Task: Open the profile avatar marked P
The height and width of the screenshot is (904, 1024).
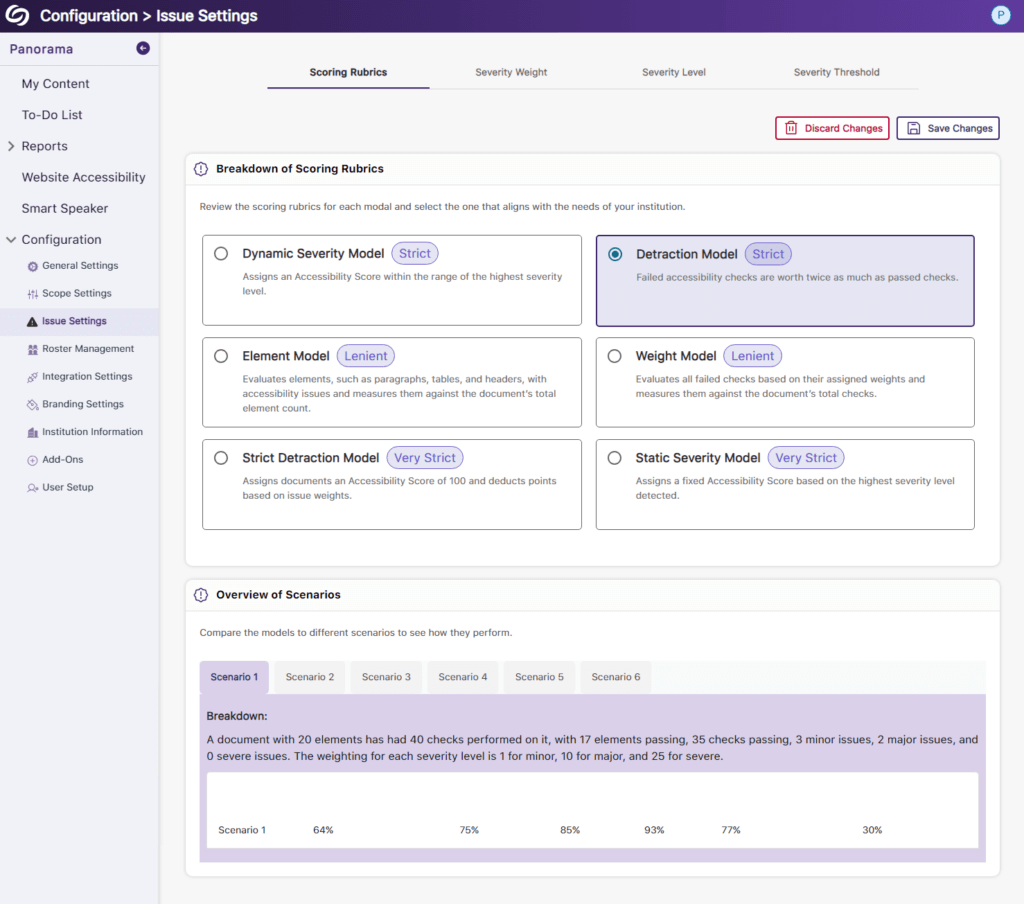Action: pyautogui.click(x=1000, y=15)
